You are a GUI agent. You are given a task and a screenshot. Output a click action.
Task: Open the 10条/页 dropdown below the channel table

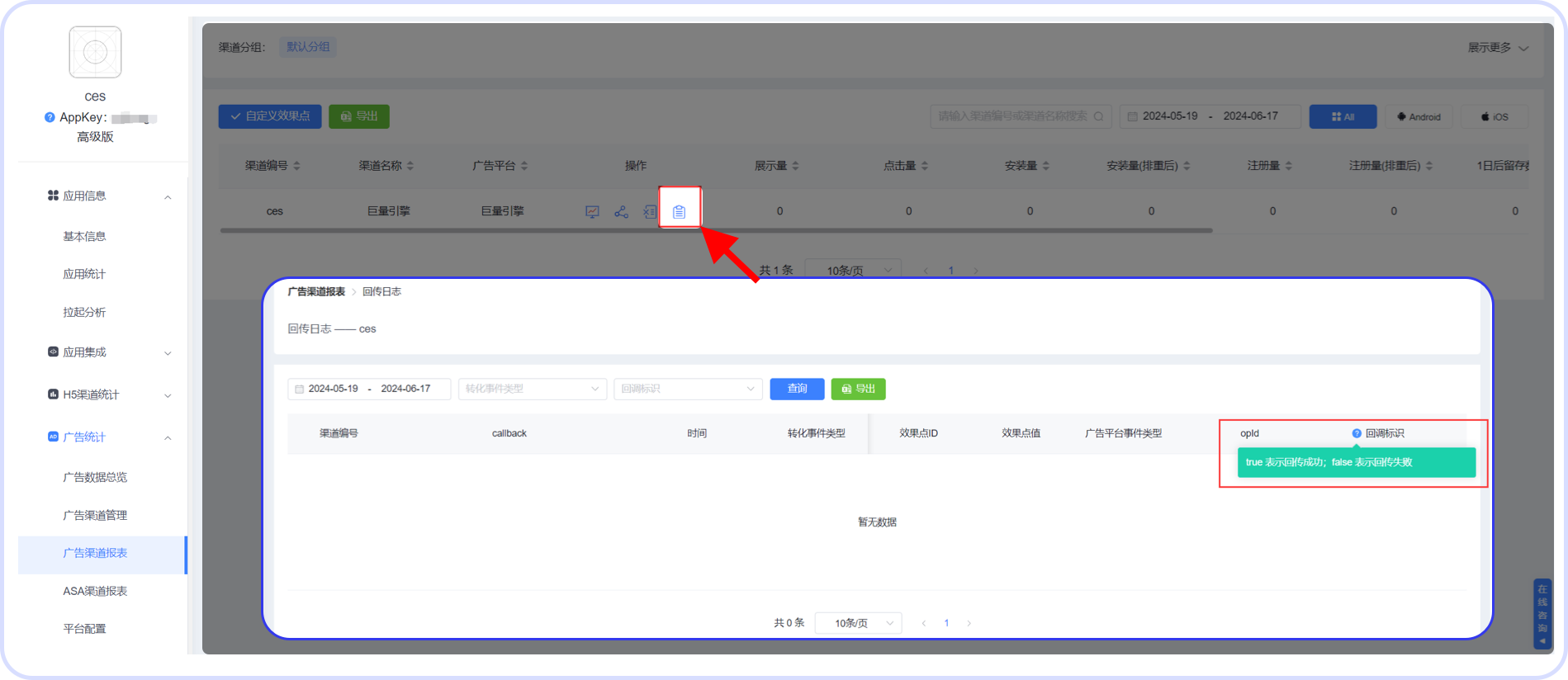(853, 271)
